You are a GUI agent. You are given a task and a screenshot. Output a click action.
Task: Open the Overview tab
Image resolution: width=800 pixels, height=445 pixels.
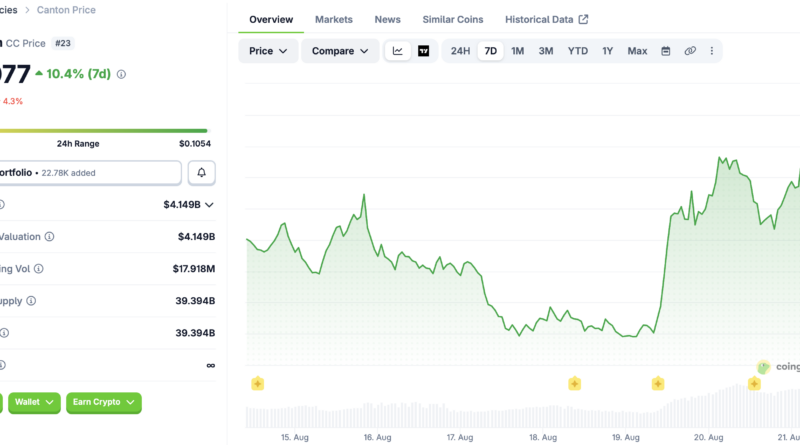pyautogui.click(x=271, y=19)
